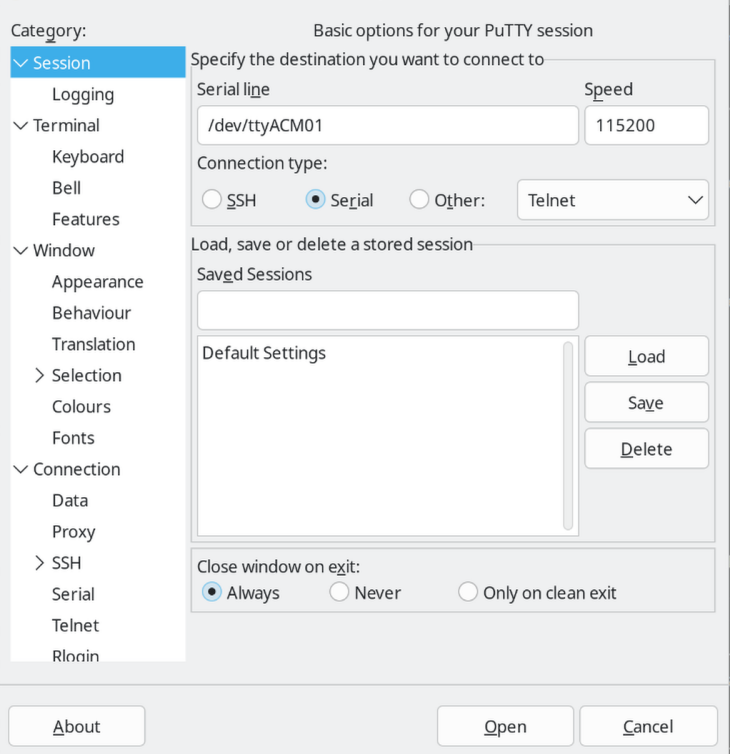Click the Open button to connect
Screen dimensions: 730x754
coord(505,727)
